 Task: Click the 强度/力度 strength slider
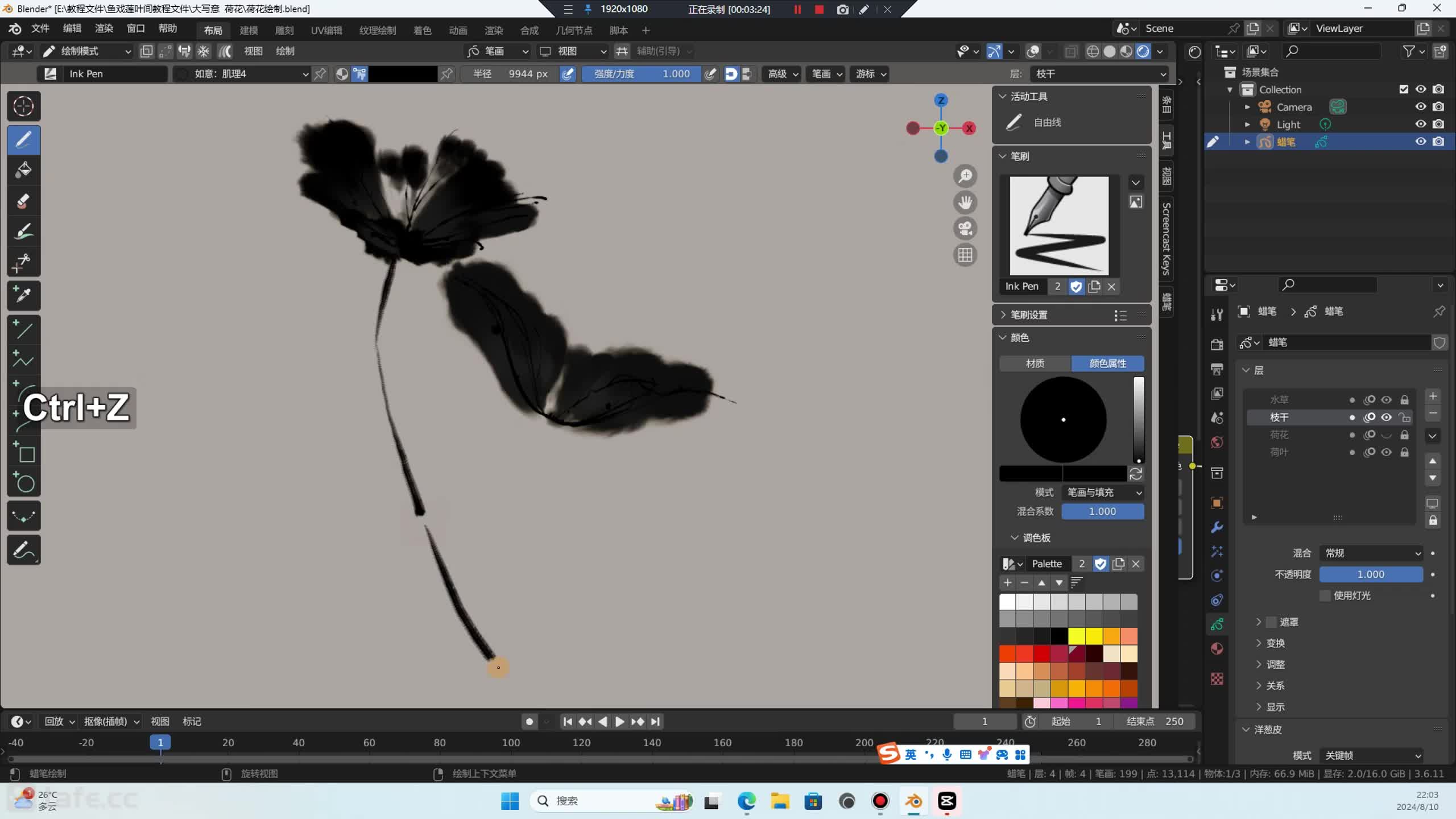pos(641,74)
